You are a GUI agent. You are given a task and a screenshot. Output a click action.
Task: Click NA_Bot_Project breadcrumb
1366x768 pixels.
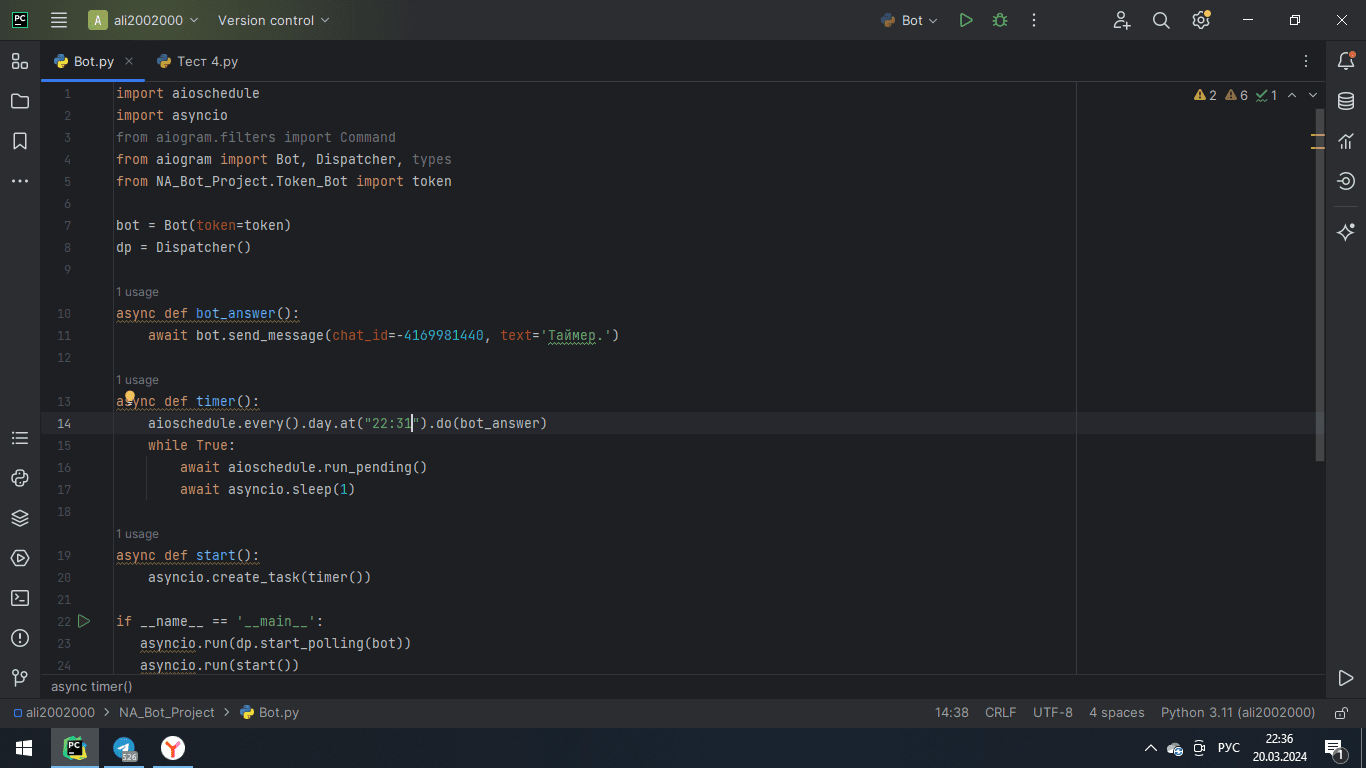(167, 713)
